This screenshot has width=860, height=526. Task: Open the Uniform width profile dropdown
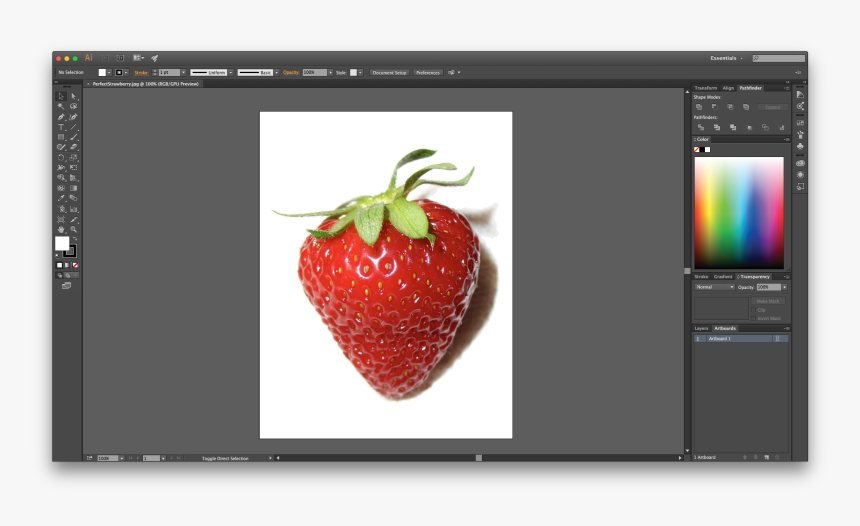(231, 72)
